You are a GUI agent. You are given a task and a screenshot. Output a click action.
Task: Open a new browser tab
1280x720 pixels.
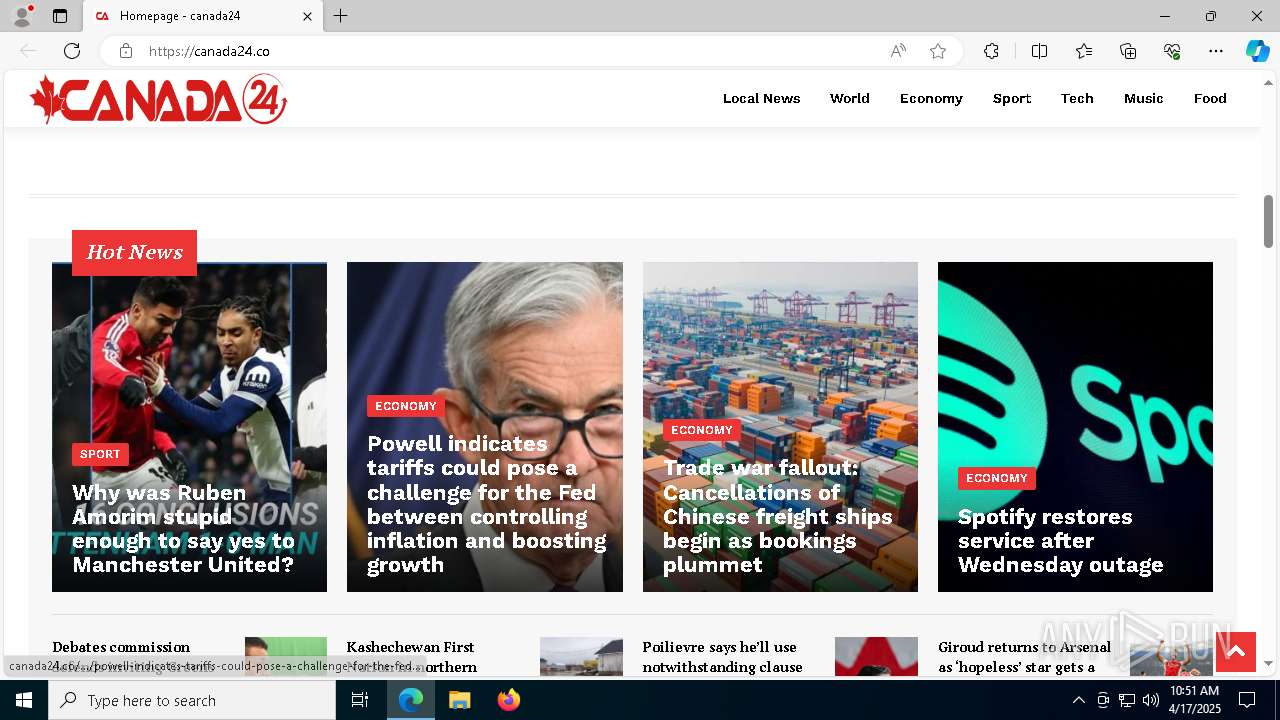(x=341, y=16)
